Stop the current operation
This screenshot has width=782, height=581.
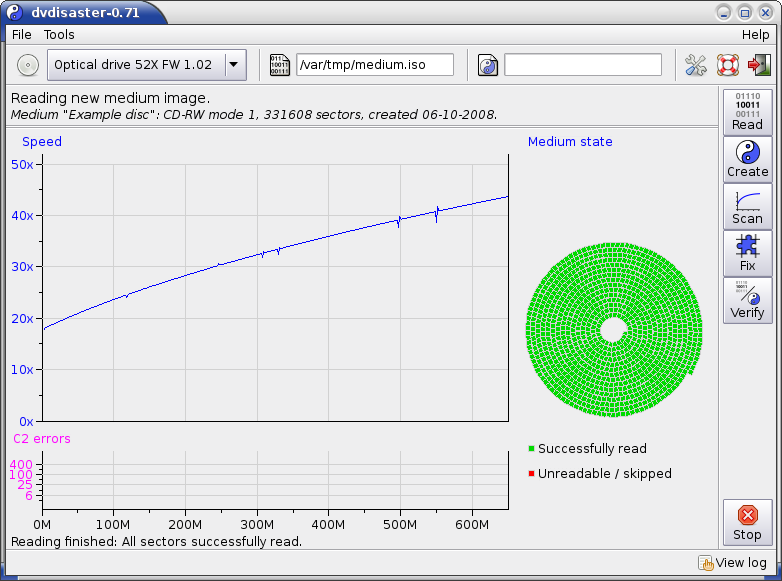(x=748, y=522)
